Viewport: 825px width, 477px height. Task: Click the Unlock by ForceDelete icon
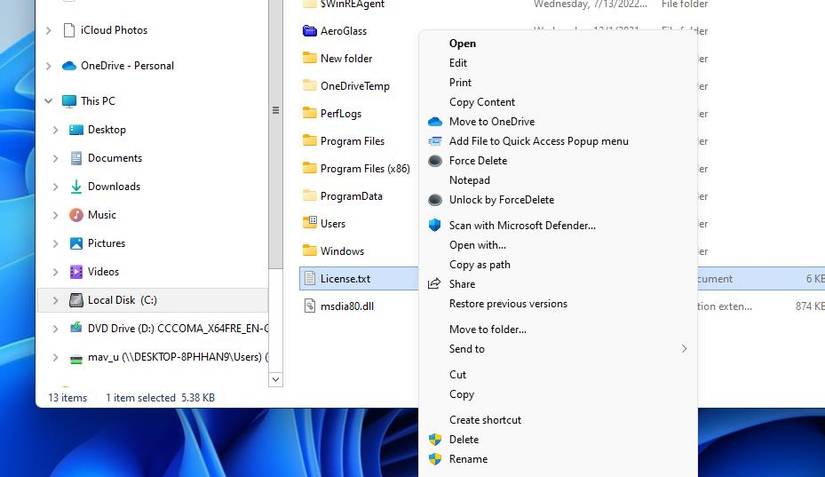(x=435, y=200)
